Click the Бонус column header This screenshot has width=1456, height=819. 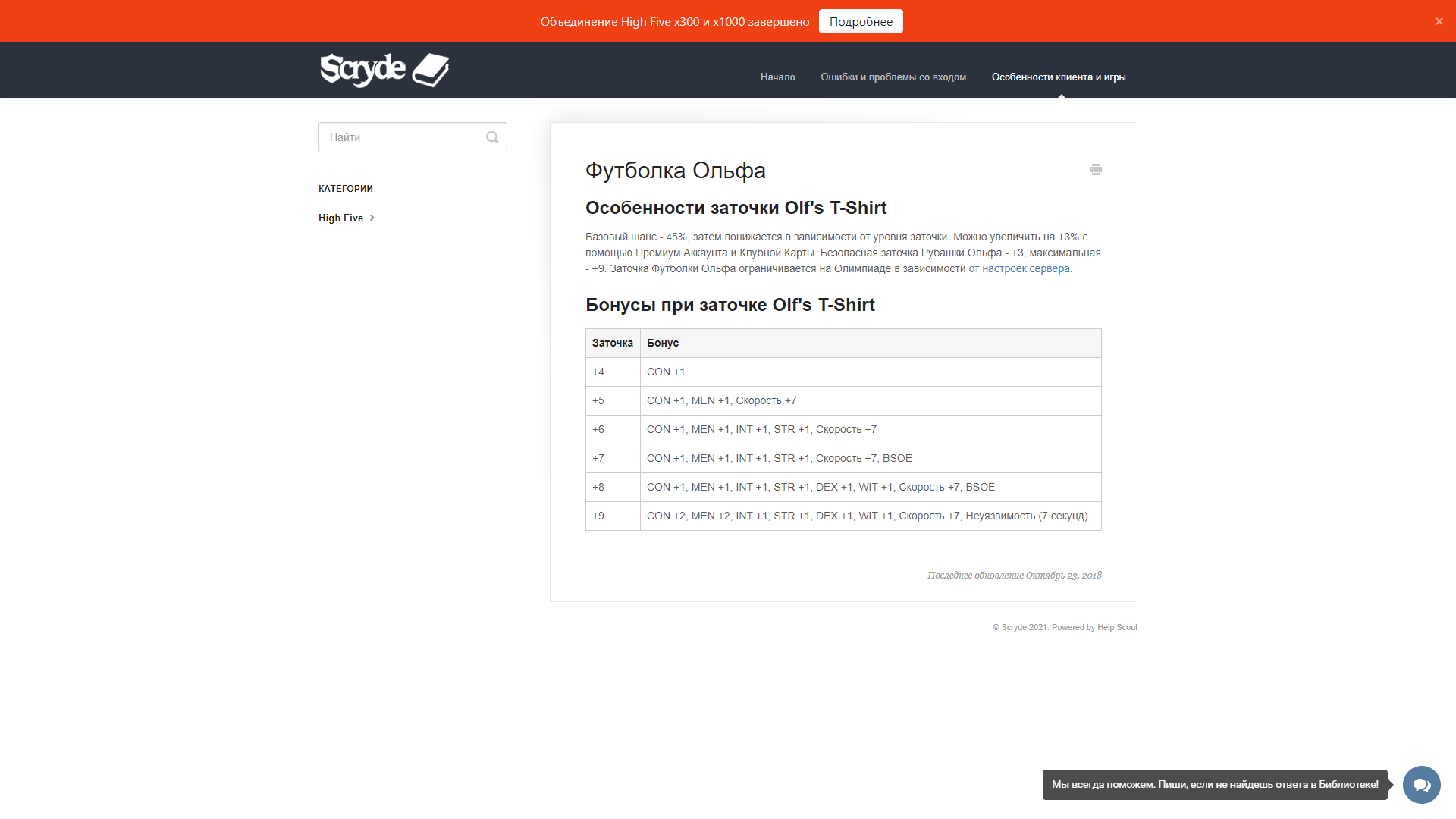point(663,343)
